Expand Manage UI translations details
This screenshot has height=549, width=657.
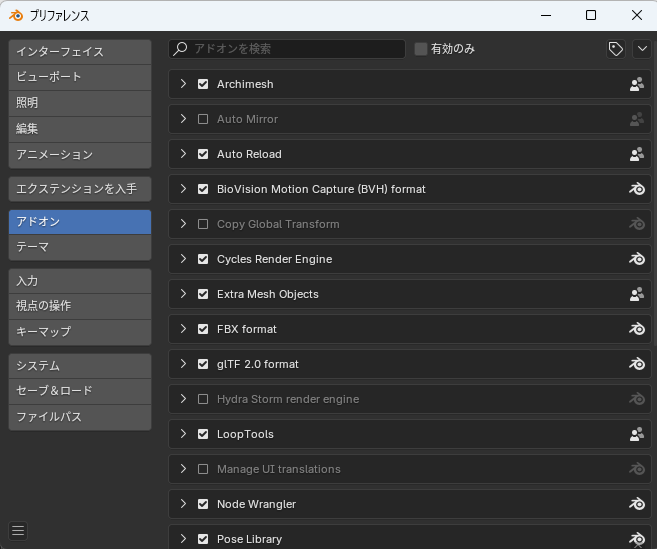point(183,469)
